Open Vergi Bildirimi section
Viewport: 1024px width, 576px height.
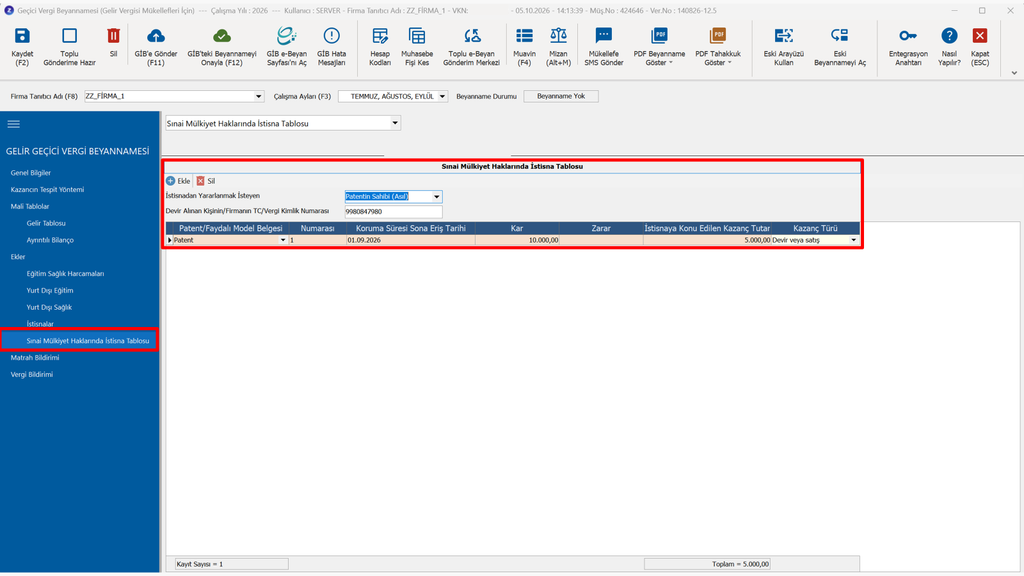[31, 375]
